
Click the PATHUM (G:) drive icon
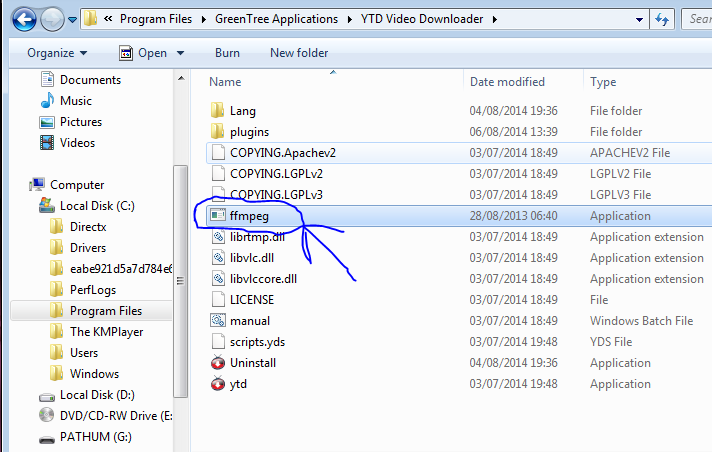coord(47,439)
